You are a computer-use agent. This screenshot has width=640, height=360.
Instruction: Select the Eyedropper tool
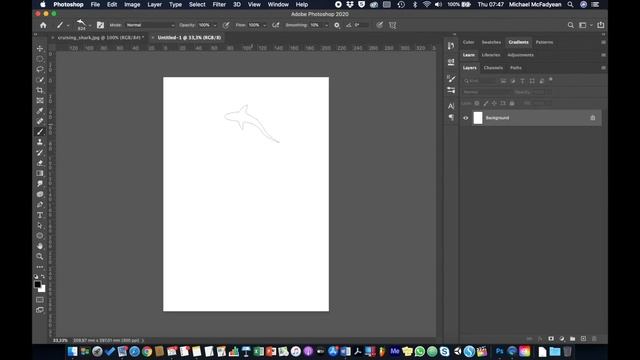click(x=40, y=111)
